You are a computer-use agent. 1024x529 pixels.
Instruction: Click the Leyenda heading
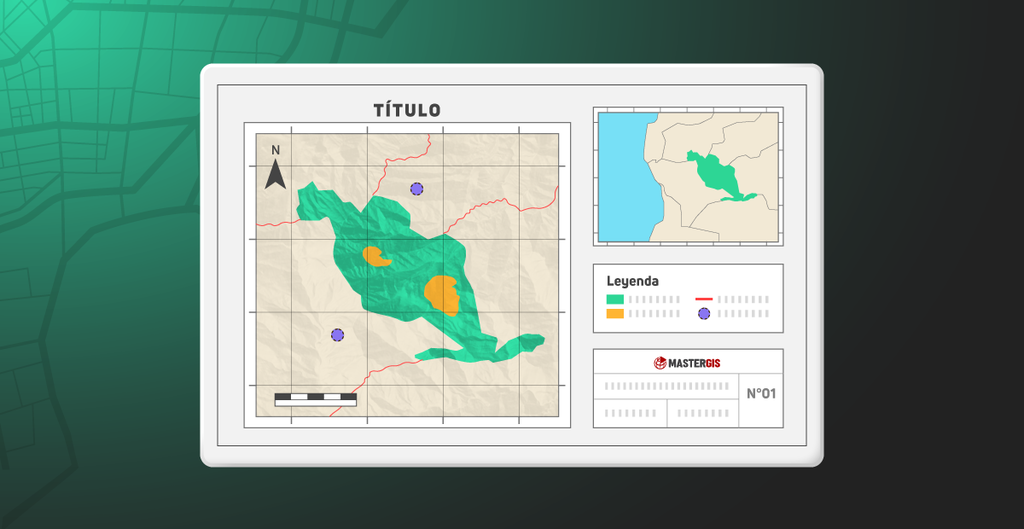tap(632, 281)
